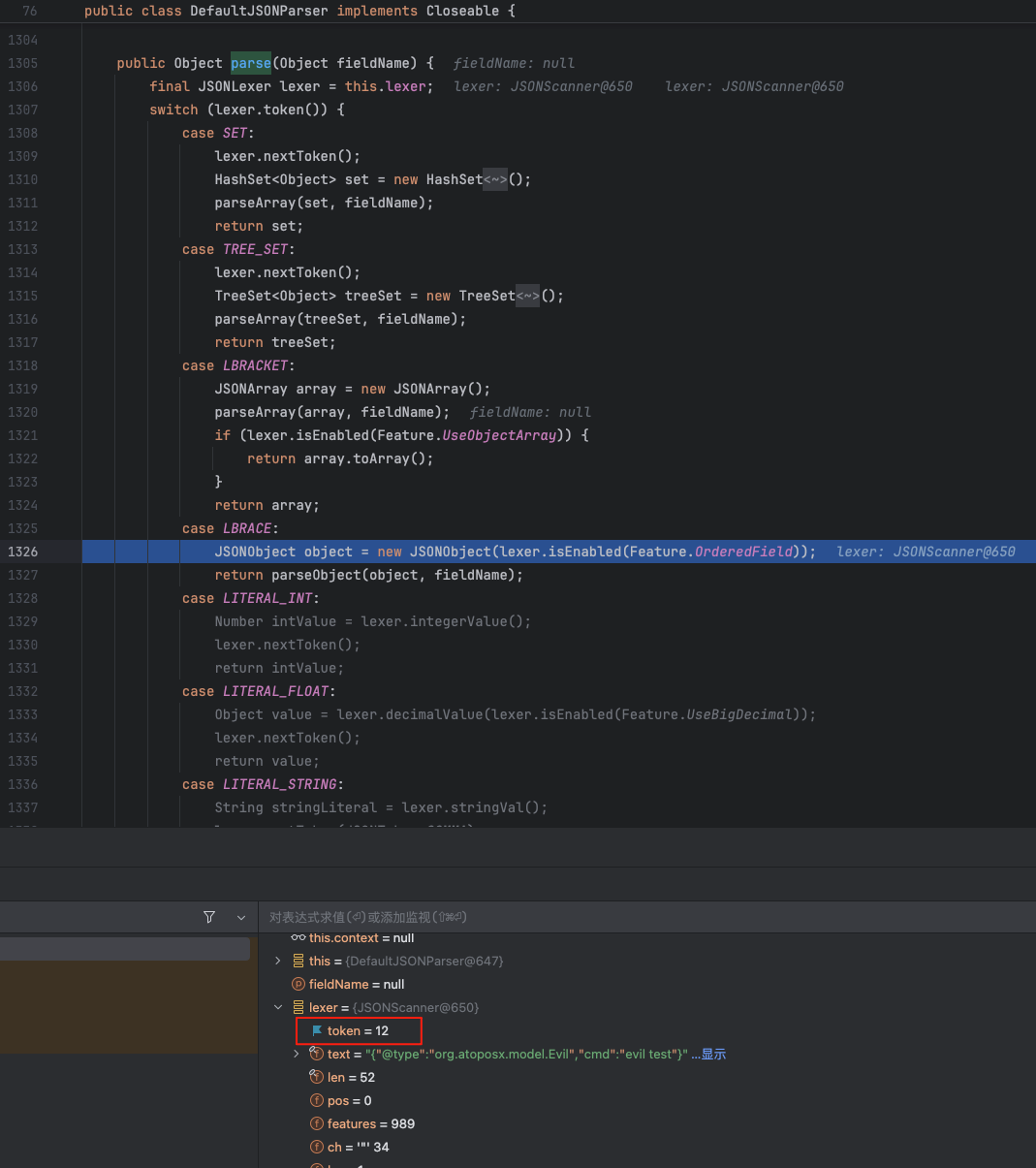Click the field icon beside ch variable
Viewport: 1036px width, 1168px height.
pyautogui.click(x=316, y=1147)
